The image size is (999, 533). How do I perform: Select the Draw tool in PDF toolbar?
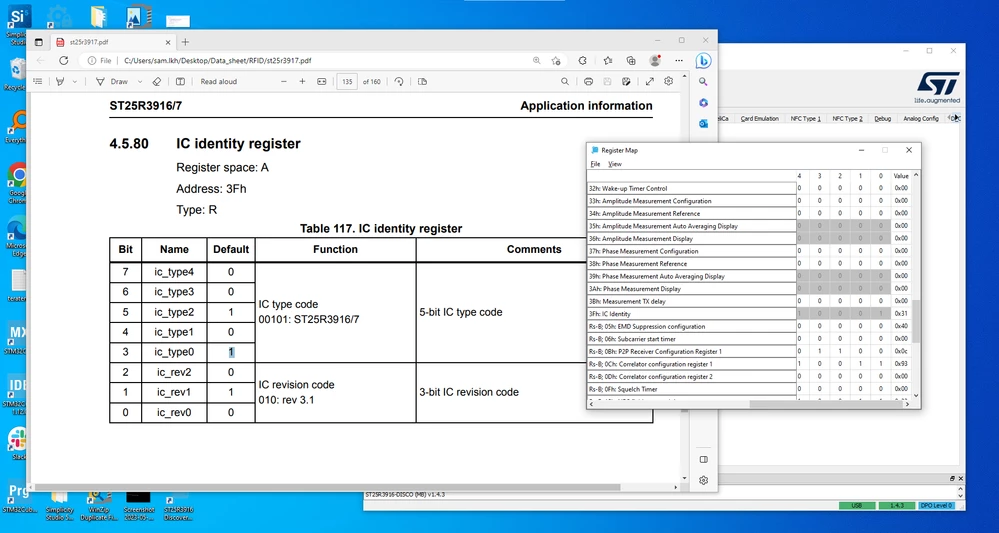tap(111, 82)
